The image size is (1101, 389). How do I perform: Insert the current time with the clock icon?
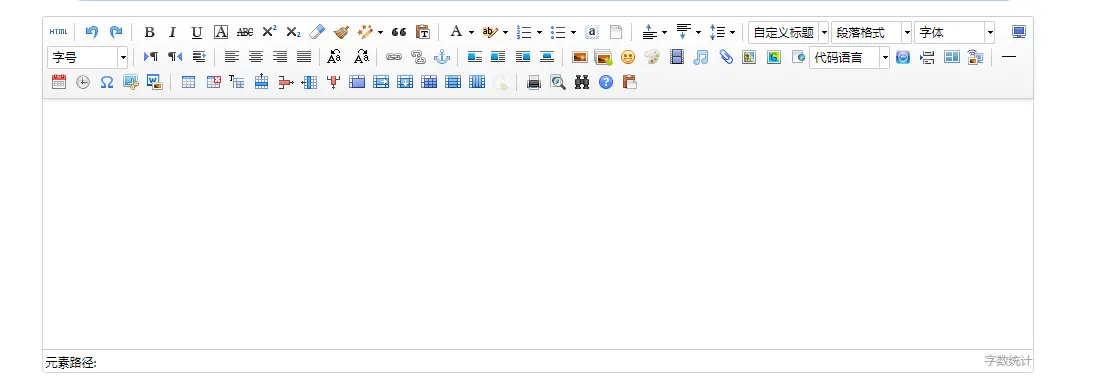83,82
